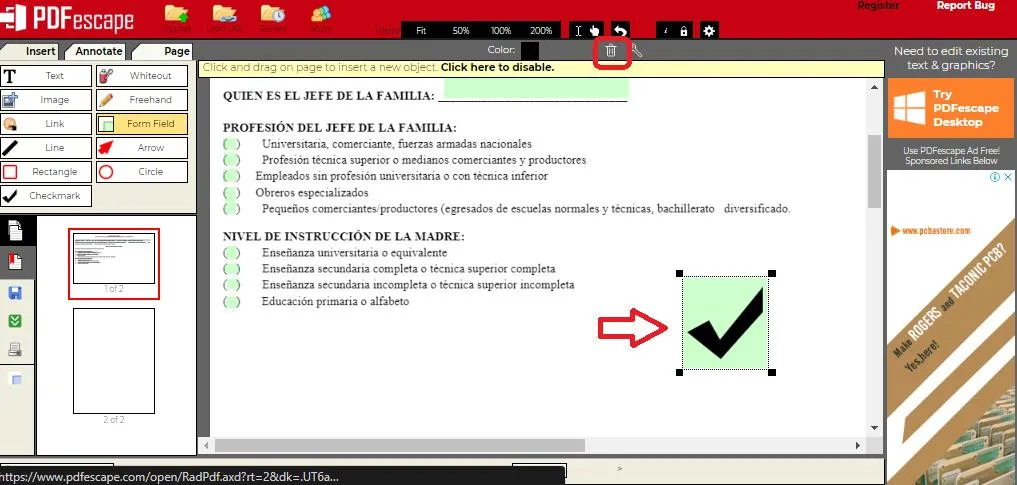This screenshot has width=1017, height=485.
Task: Set view zoom to Fit
Action: pos(421,30)
